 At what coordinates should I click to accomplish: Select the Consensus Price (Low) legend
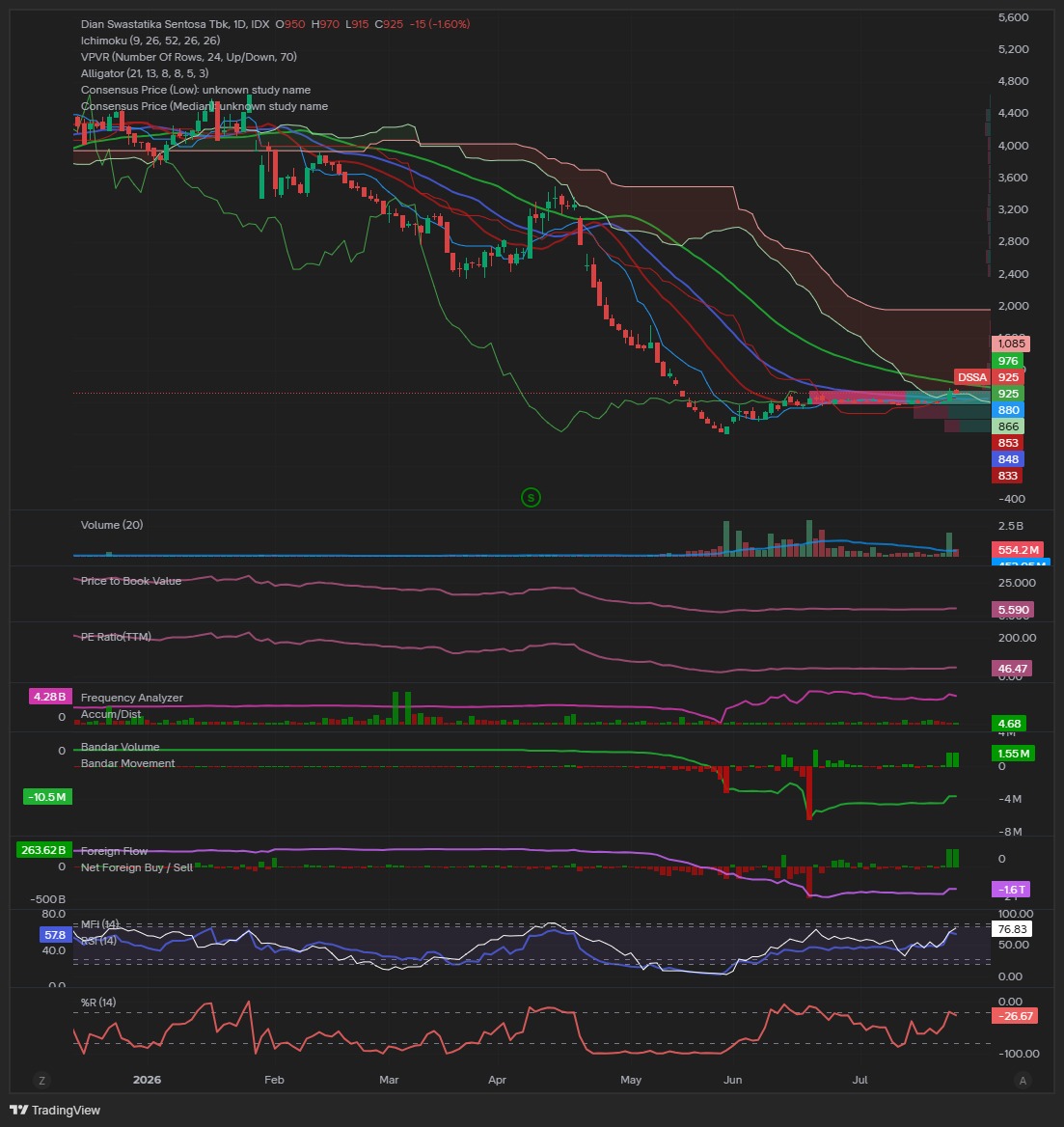click(x=196, y=90)
